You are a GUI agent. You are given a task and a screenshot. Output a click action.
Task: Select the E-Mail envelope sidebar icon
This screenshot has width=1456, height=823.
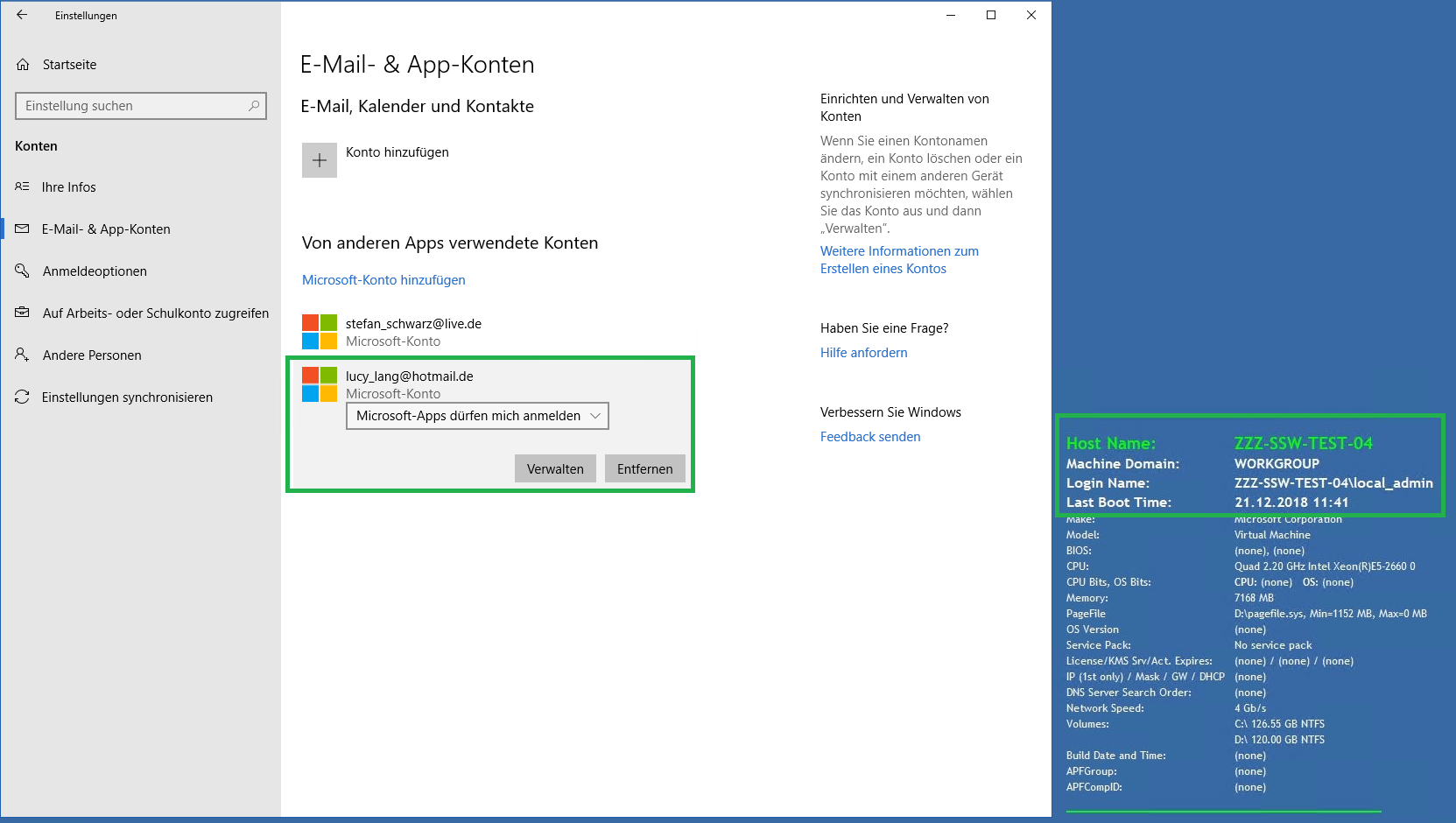tap(22, 229)
